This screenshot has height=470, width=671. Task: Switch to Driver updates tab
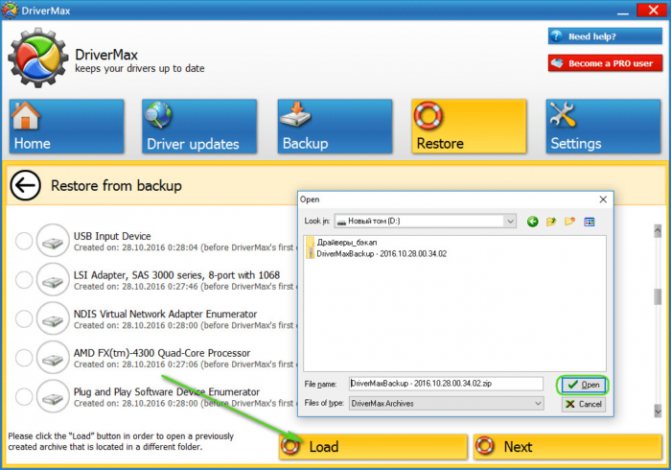[x=199, y=126]
